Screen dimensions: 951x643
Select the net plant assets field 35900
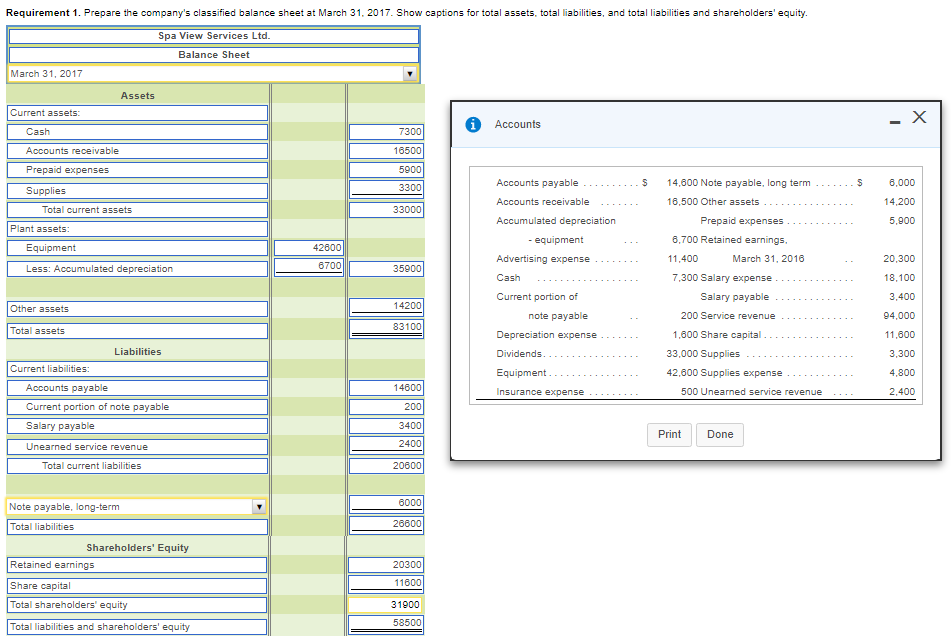[386, 269]
